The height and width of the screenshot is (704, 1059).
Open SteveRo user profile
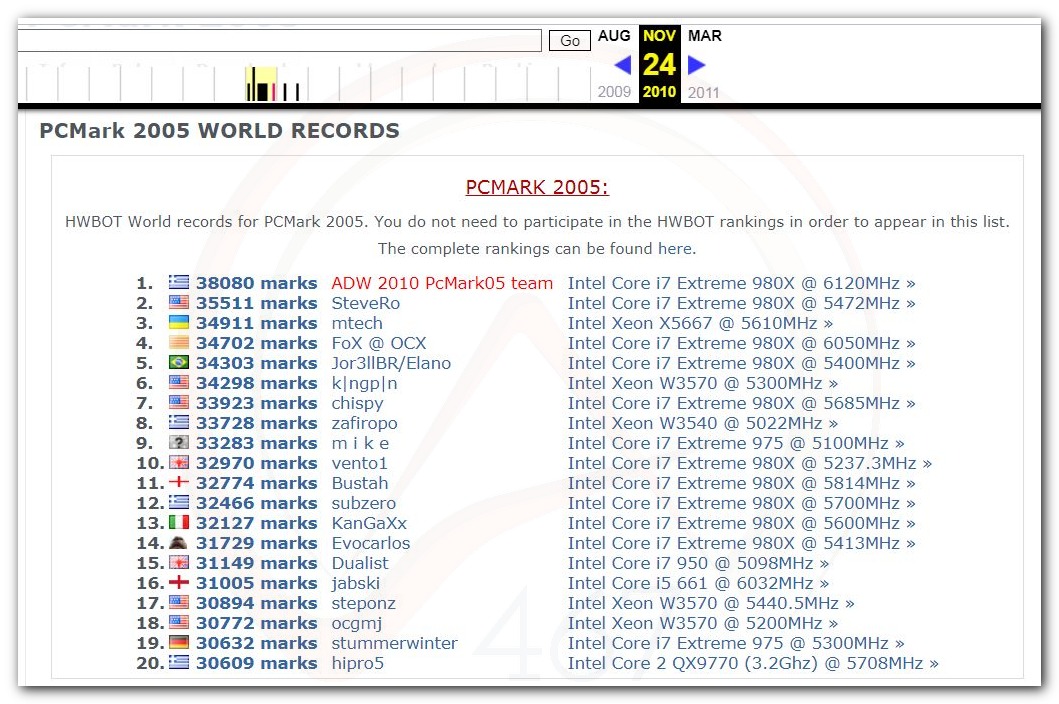point(365,303)
